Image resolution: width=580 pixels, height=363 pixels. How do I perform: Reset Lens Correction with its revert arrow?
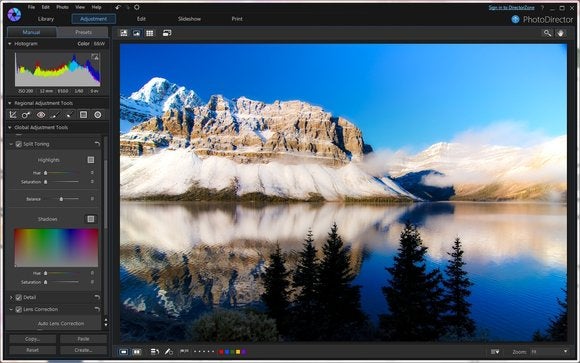[x=97, y=309]
